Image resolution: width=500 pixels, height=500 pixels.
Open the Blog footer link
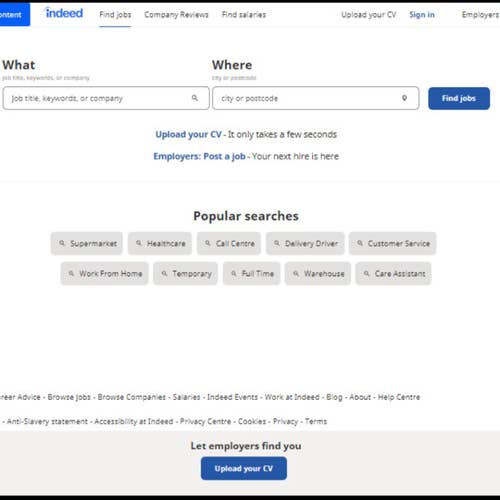coord(334,397)
